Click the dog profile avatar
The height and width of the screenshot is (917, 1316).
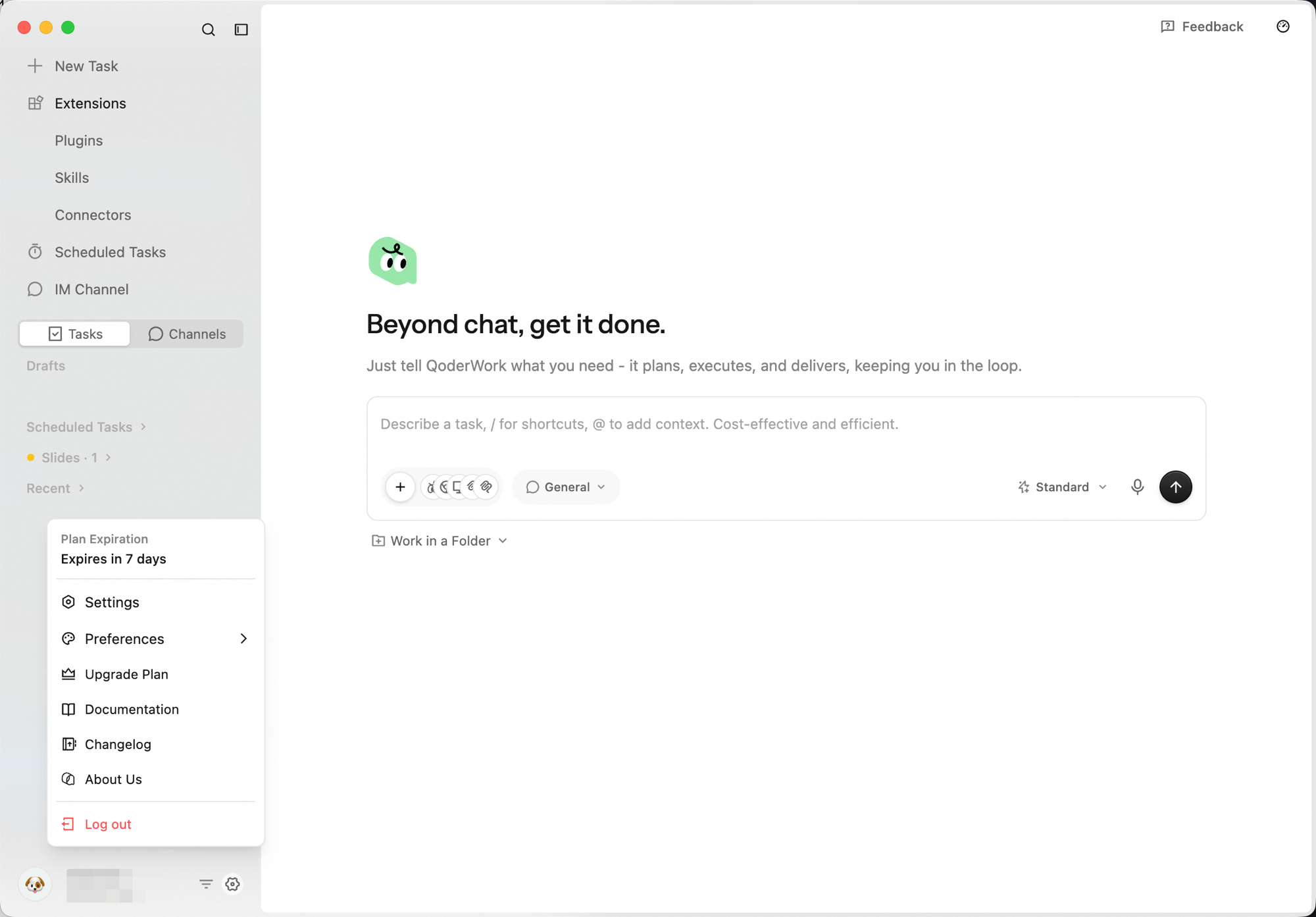click(x=35, y=883)
